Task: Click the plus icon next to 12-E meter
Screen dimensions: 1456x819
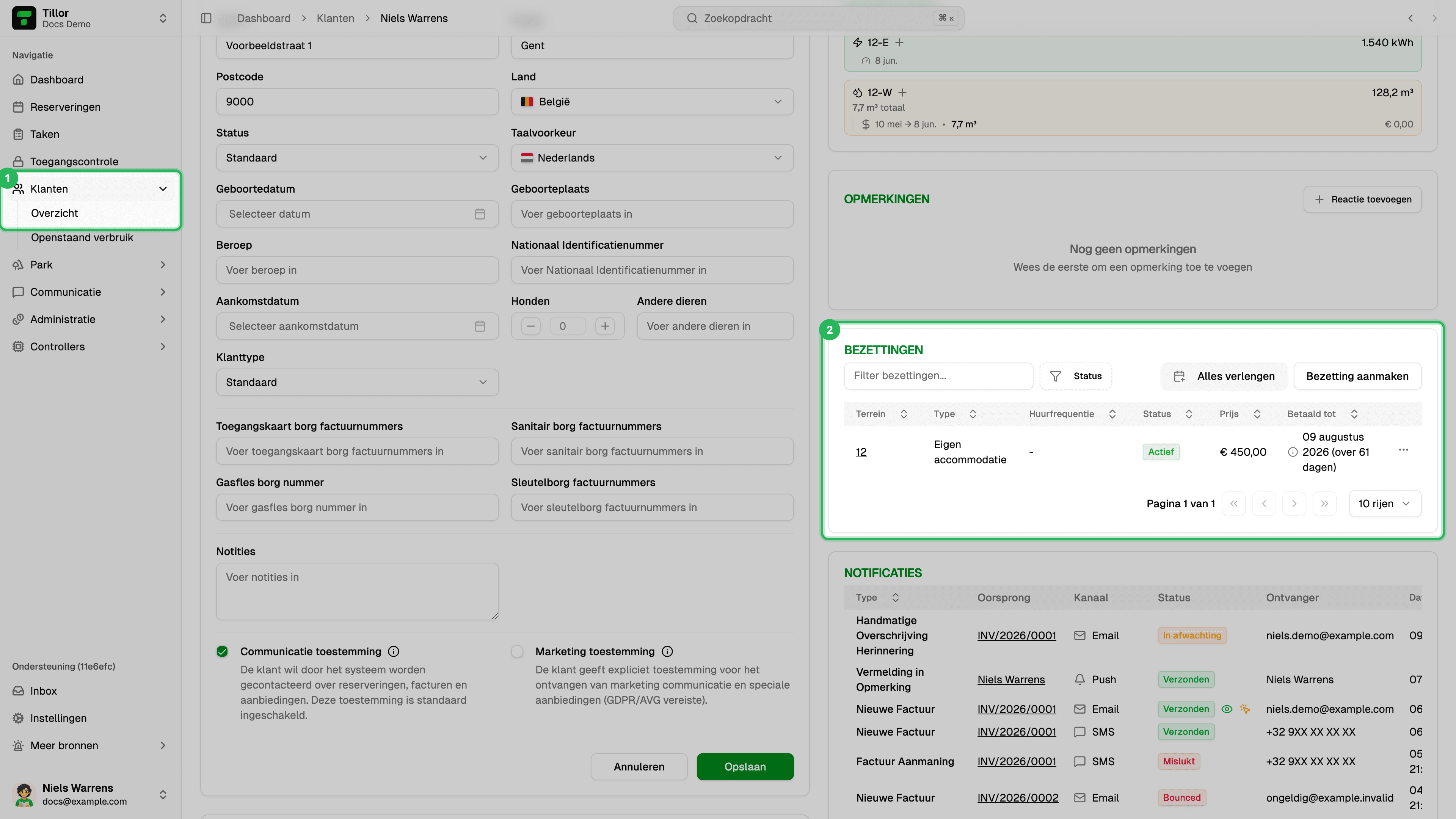Action: (899, 42)
